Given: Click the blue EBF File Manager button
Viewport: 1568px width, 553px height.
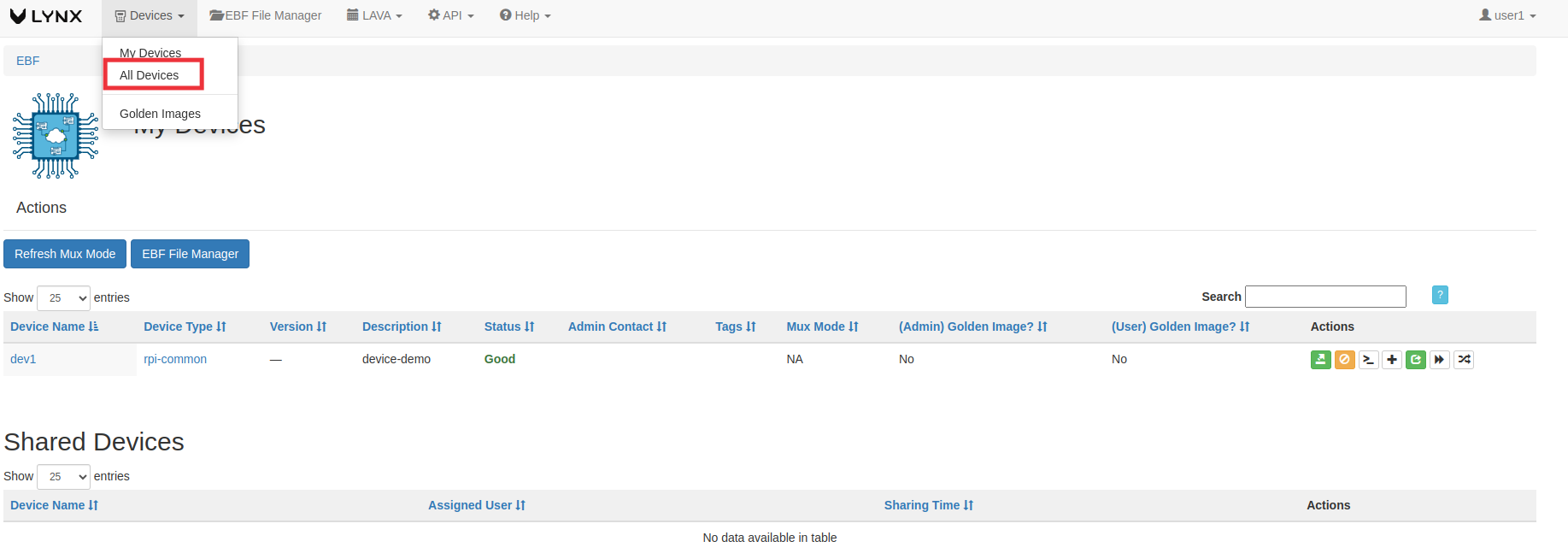Looking at the screenshot, I should coord(190,254).
